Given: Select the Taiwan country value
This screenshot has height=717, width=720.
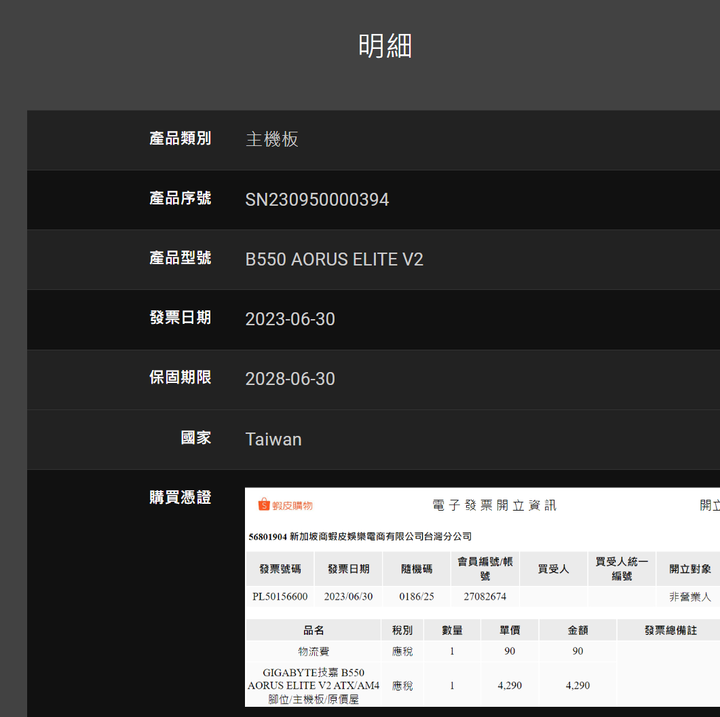Looking at the screenshot, I should [x=274, y=440].
